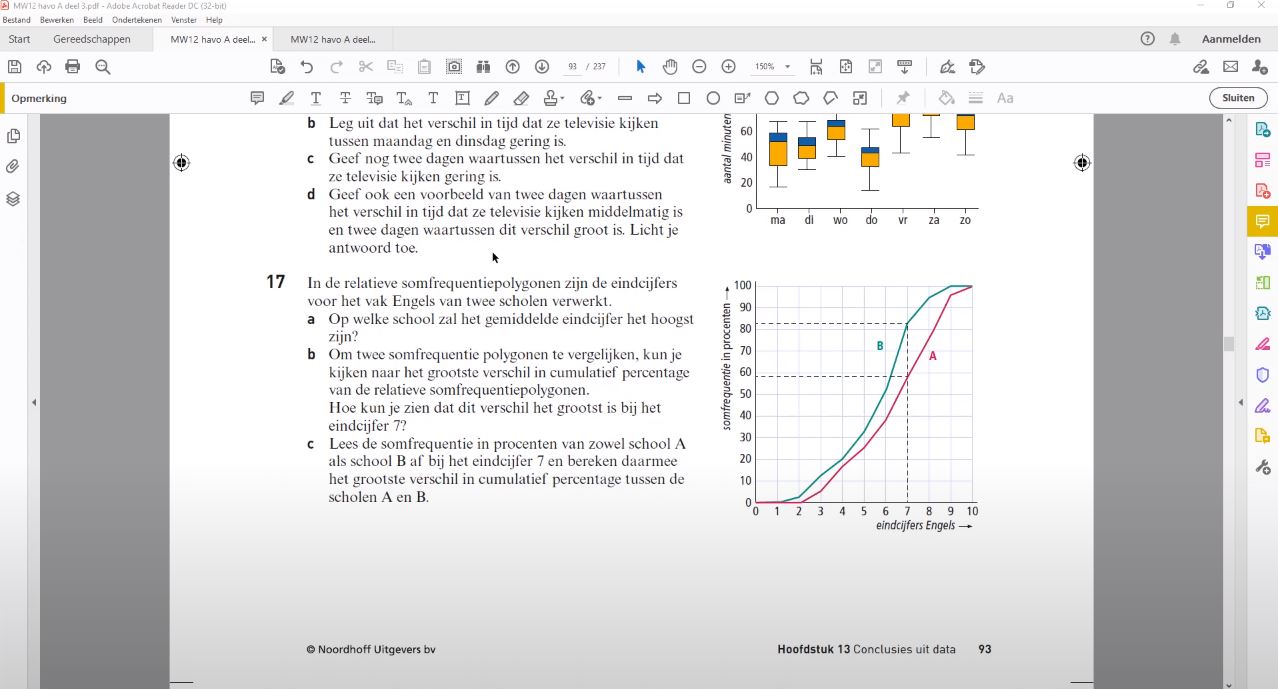The image size is (1278, 689).
Task: Toggle reading mode download arrow icon
Action: pos(904,66)
